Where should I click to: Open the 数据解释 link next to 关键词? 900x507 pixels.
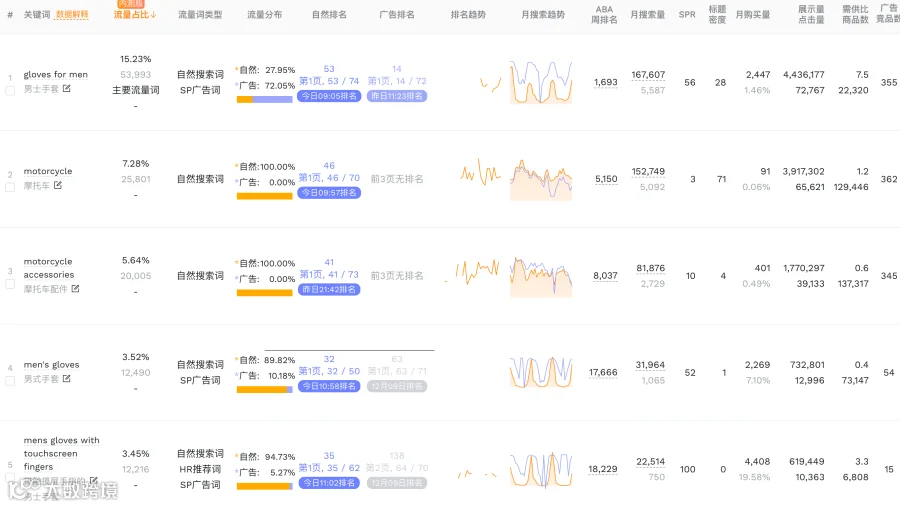point(72,14)
